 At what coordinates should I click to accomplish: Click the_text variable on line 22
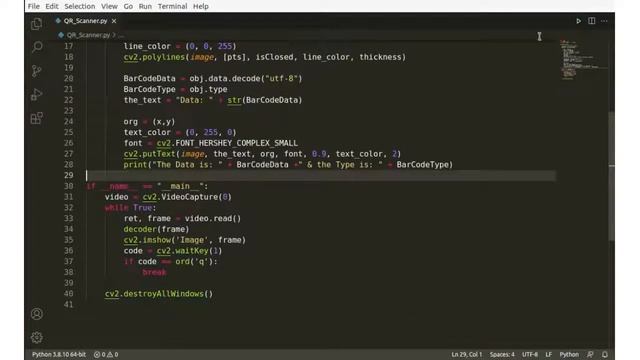(142, 100)
